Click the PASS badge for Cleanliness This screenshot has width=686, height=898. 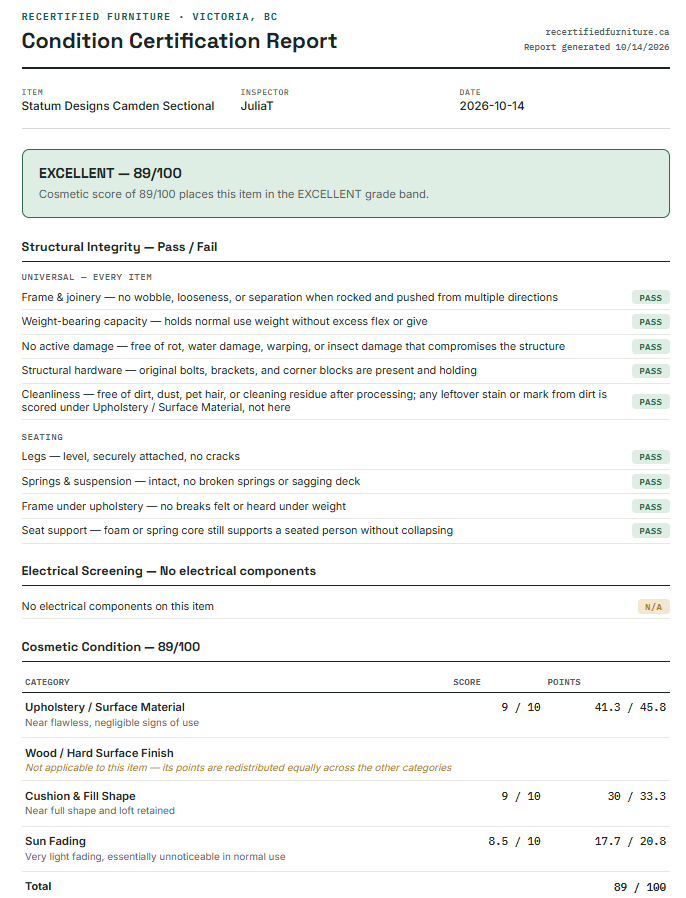(x=650, y=402)
